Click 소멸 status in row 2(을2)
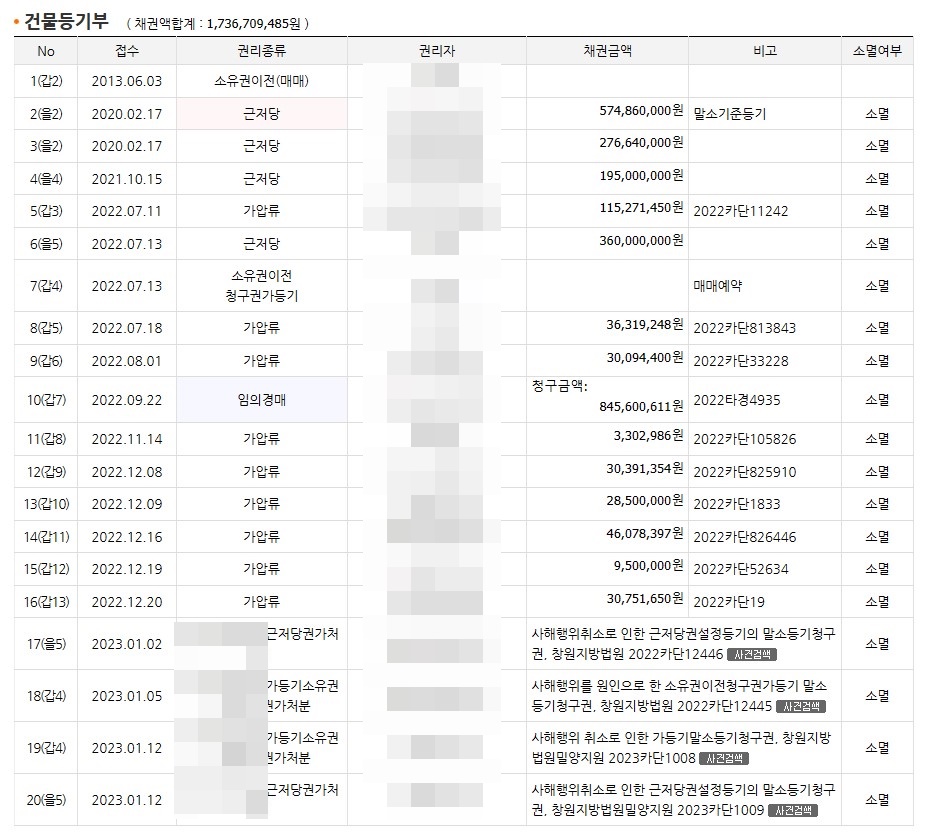925x832 pixels. (x=877, y=114)
